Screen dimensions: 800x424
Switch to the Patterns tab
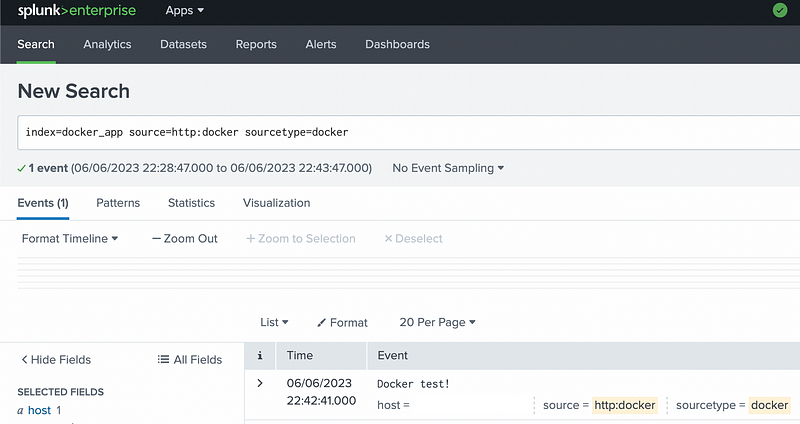[118, 202]
